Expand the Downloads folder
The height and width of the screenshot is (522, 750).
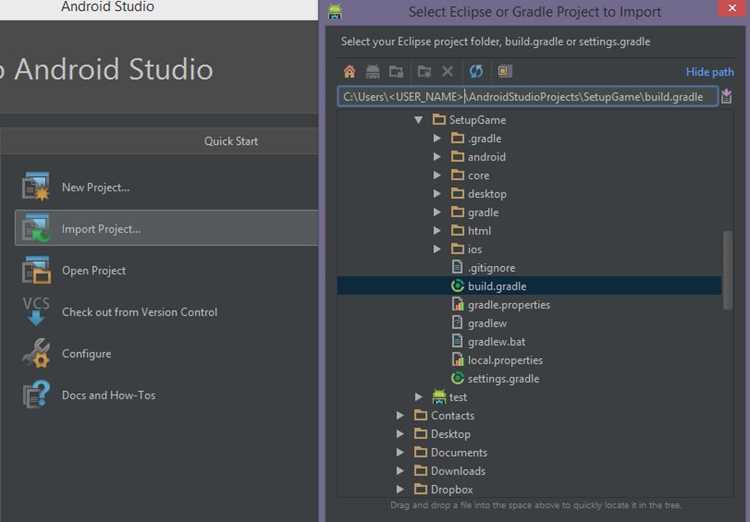[400, 471]
